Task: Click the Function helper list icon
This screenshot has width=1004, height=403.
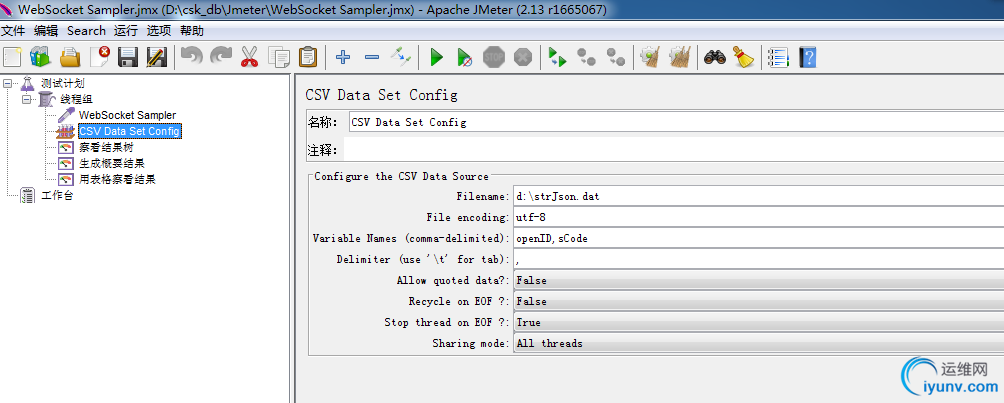Action: (x=779, y=57)
